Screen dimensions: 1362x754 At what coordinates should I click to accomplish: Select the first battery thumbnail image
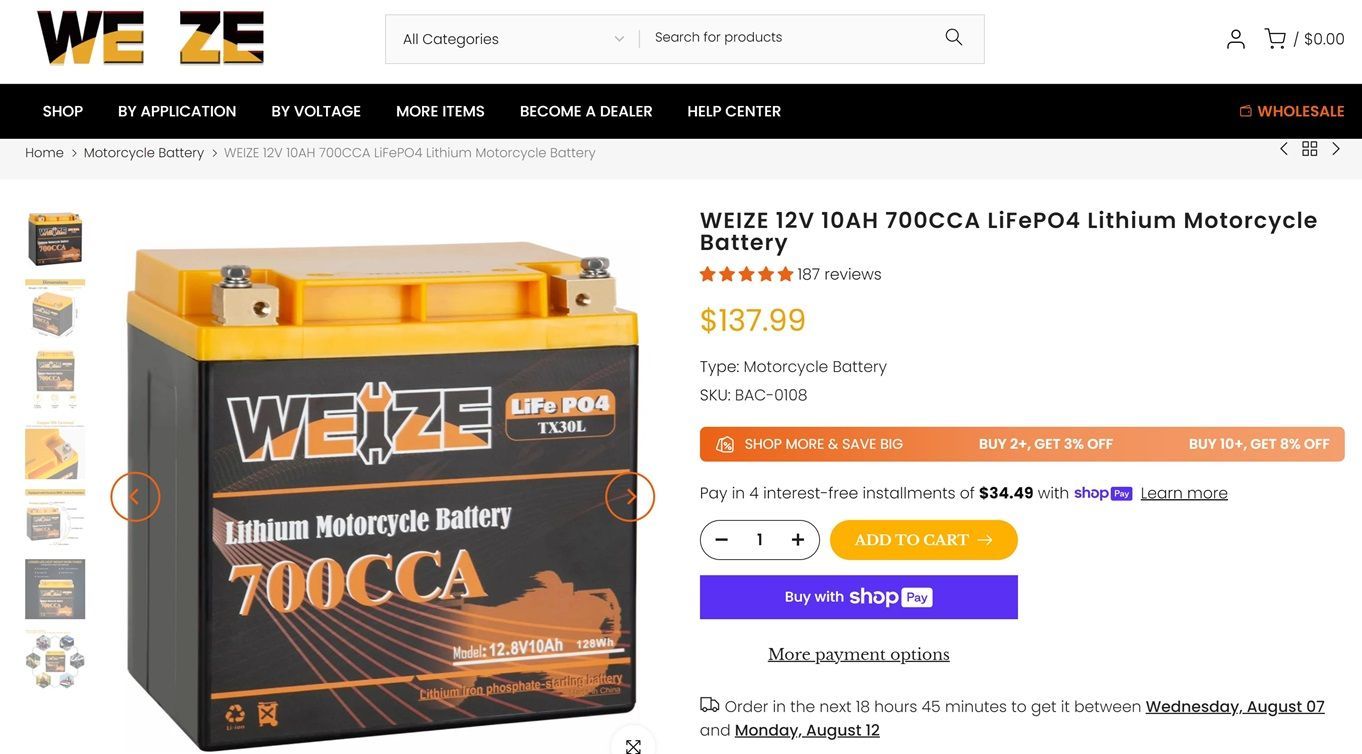[55, 239]
